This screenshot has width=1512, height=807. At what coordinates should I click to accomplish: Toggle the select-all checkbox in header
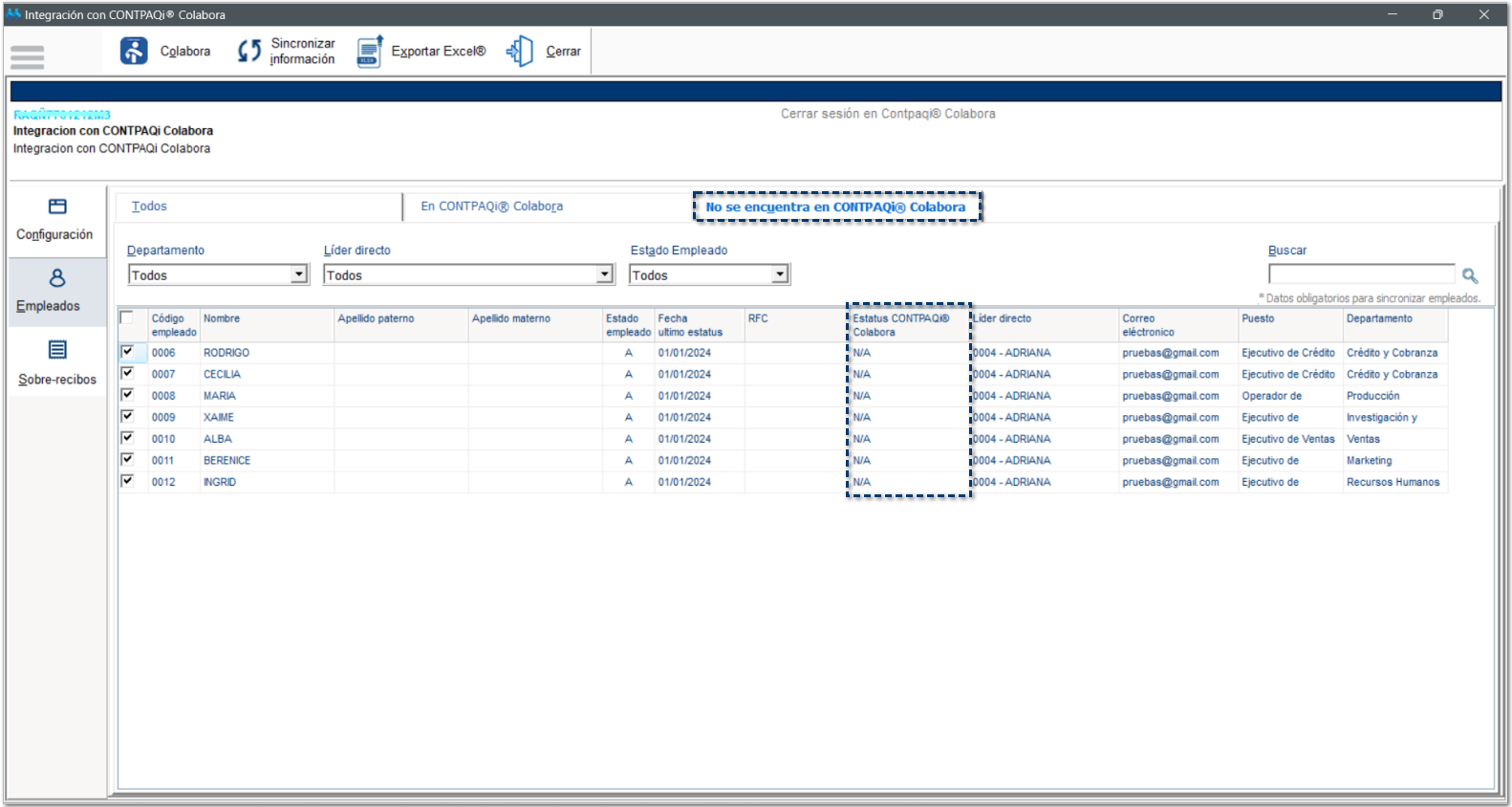tap(127, 318)
